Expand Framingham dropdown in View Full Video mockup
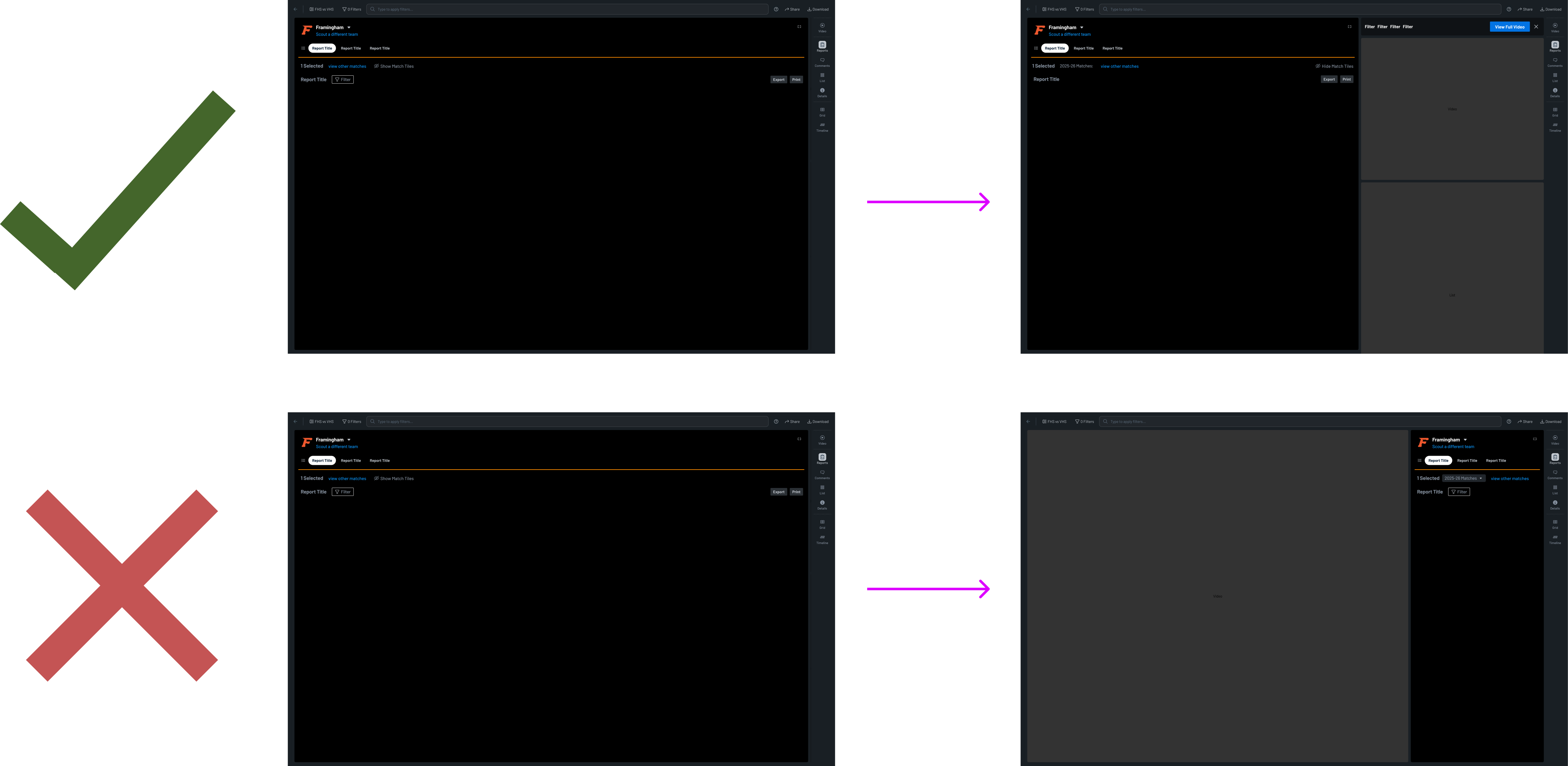Screen dimensions: 1568x766 [1082, 27]
